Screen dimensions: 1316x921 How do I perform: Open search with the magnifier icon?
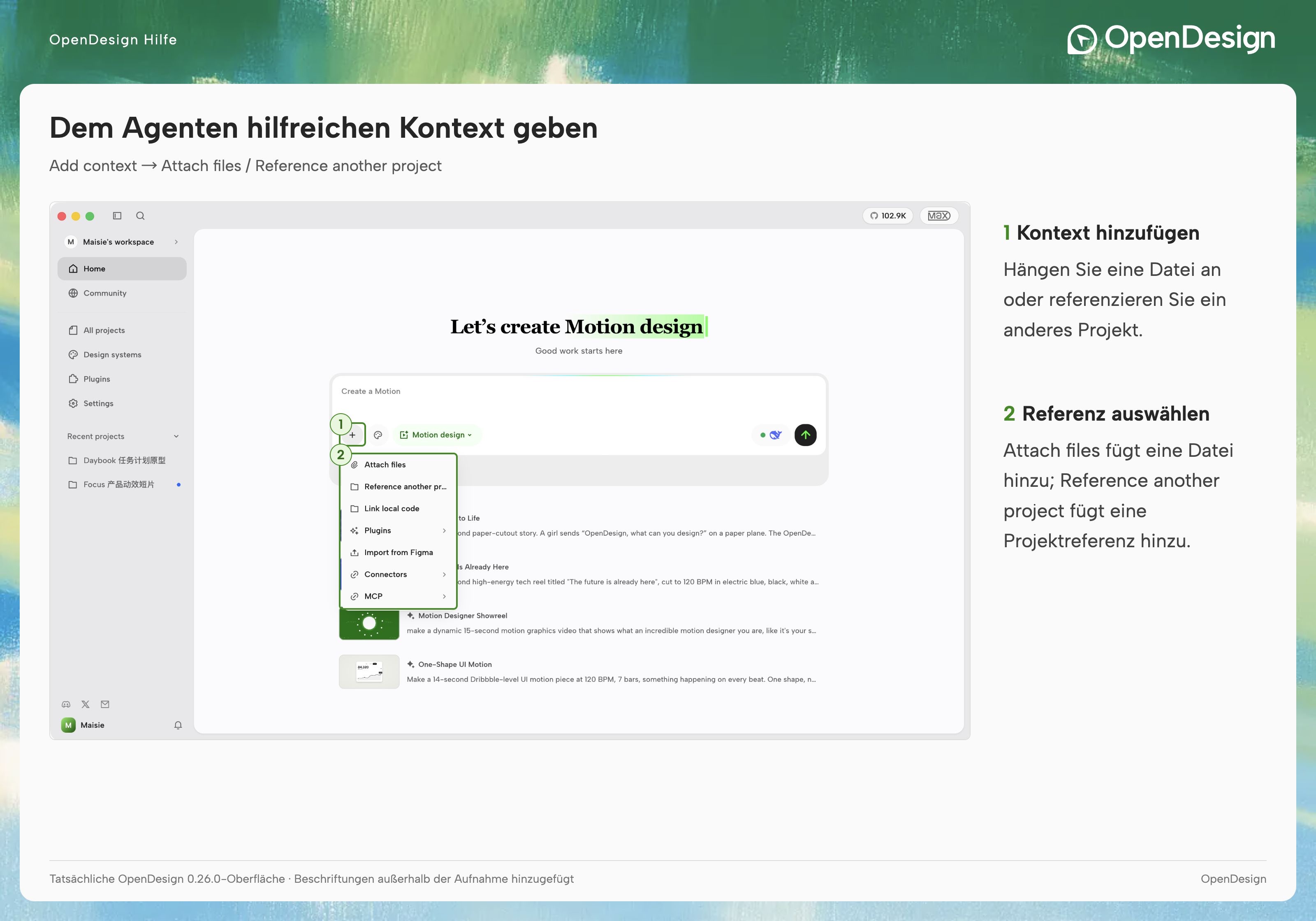[x=140, y=215]
